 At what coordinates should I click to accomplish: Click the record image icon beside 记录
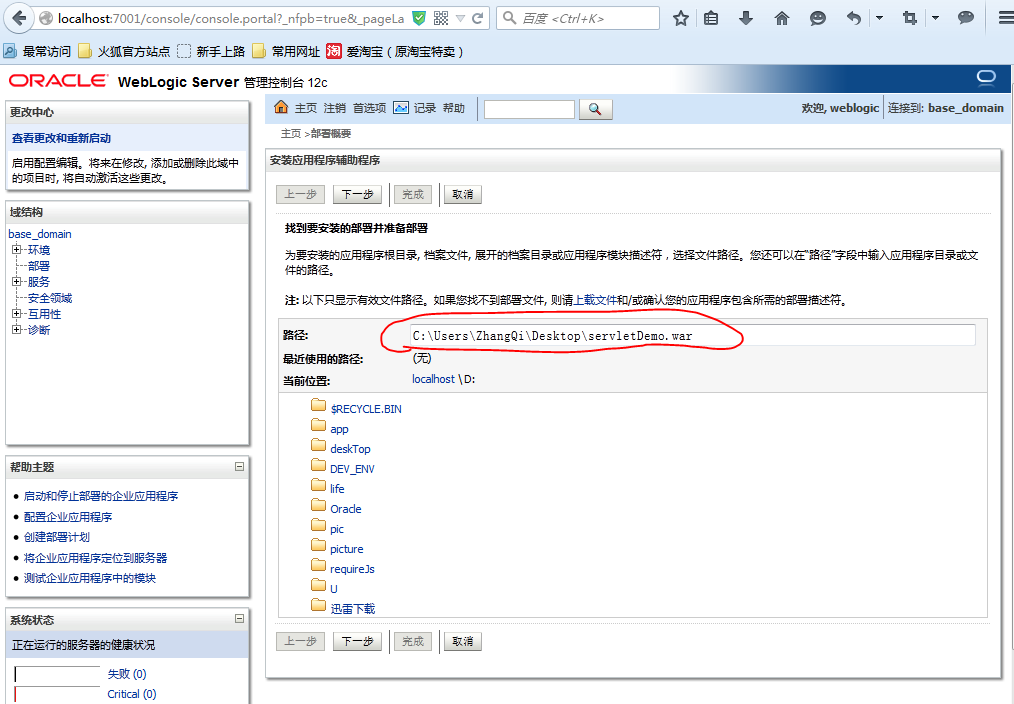401,108
